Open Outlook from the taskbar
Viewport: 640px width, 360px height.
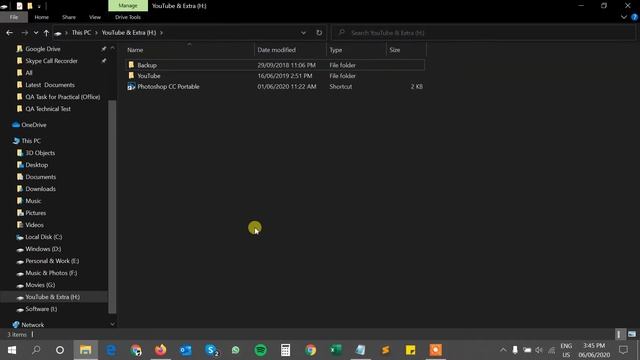(185, 350)
